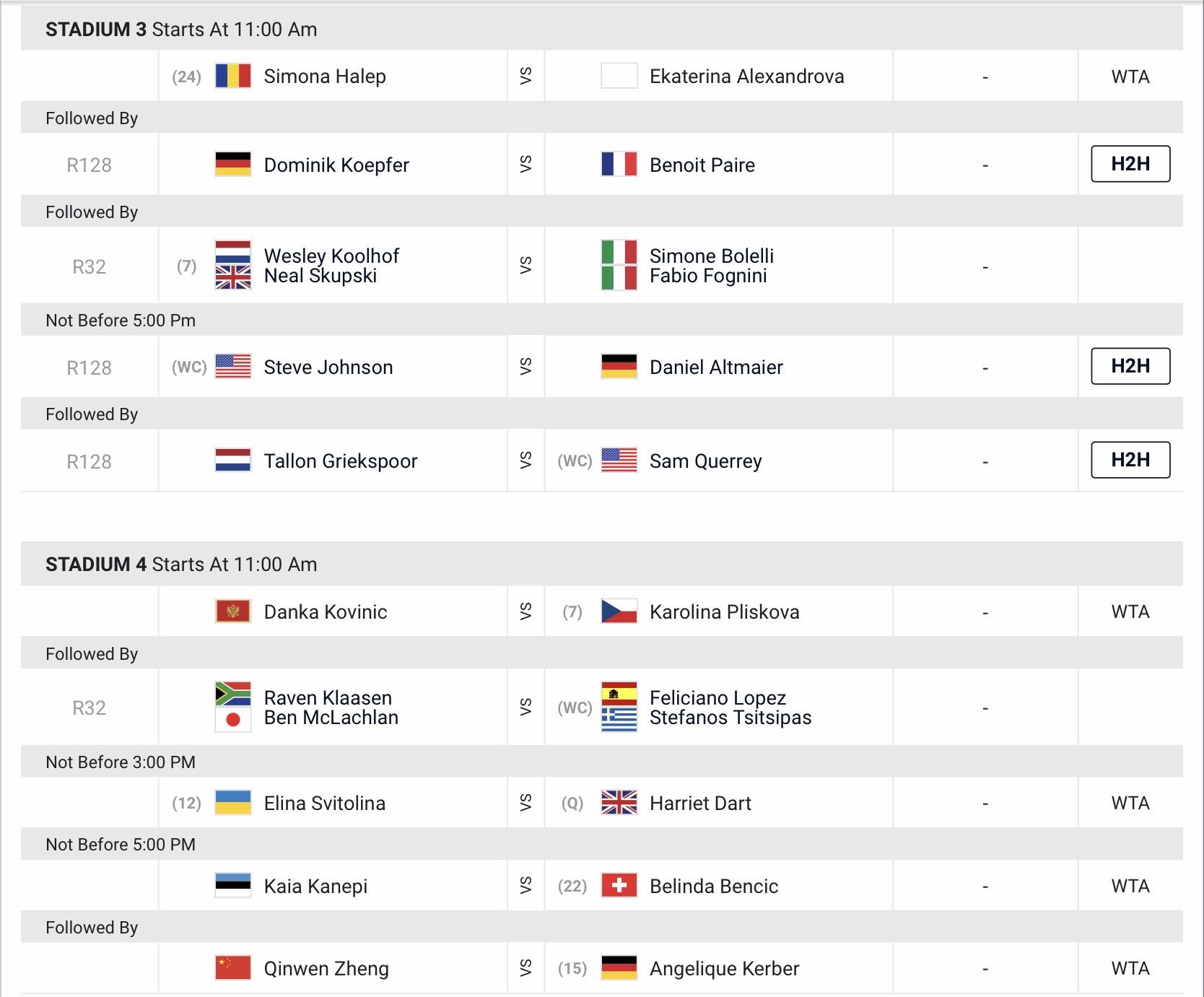Open H2H for Johnson vs Altmaier
1204x997 pixels.
pyautogui.click(x=1130, y=366)
